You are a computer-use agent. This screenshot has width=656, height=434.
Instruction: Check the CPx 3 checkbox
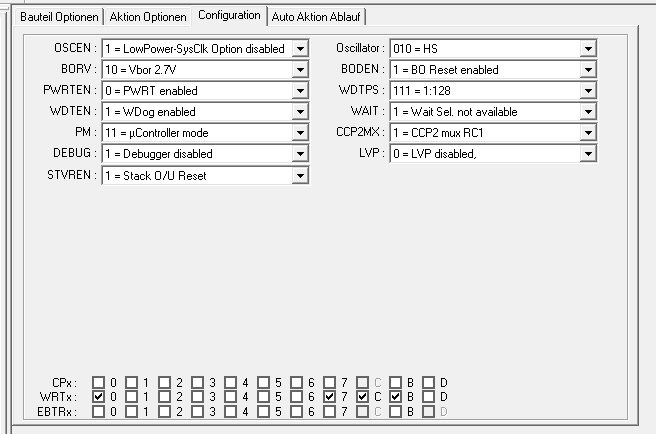[197, 382]
